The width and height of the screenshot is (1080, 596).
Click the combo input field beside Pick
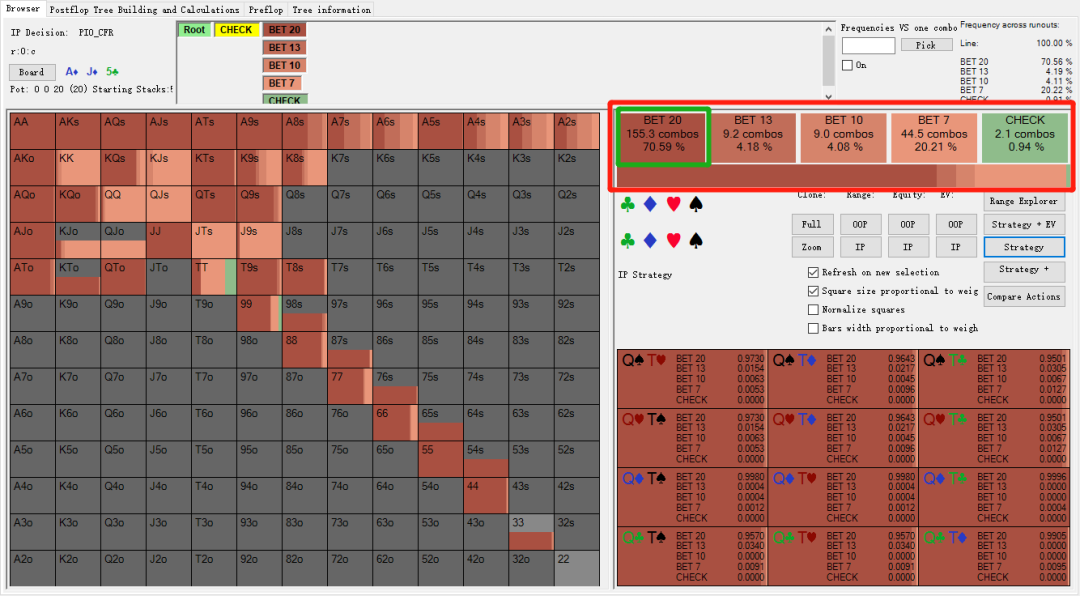click(x=869, y=45)
